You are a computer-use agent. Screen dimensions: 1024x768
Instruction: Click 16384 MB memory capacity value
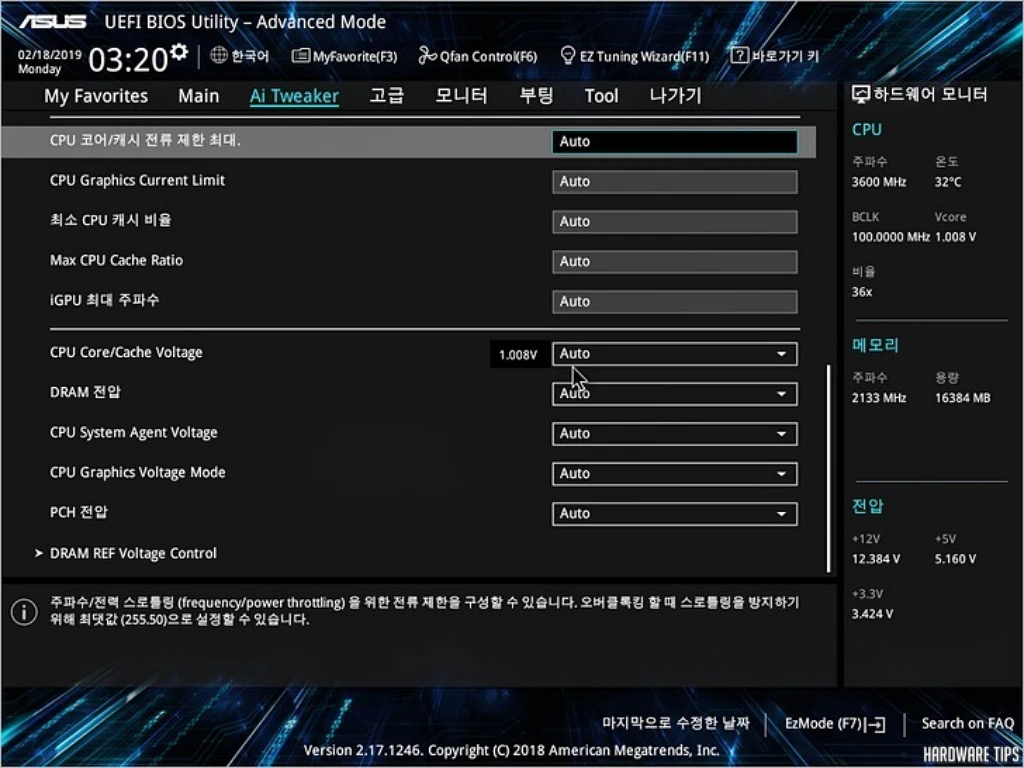point(963,398)
